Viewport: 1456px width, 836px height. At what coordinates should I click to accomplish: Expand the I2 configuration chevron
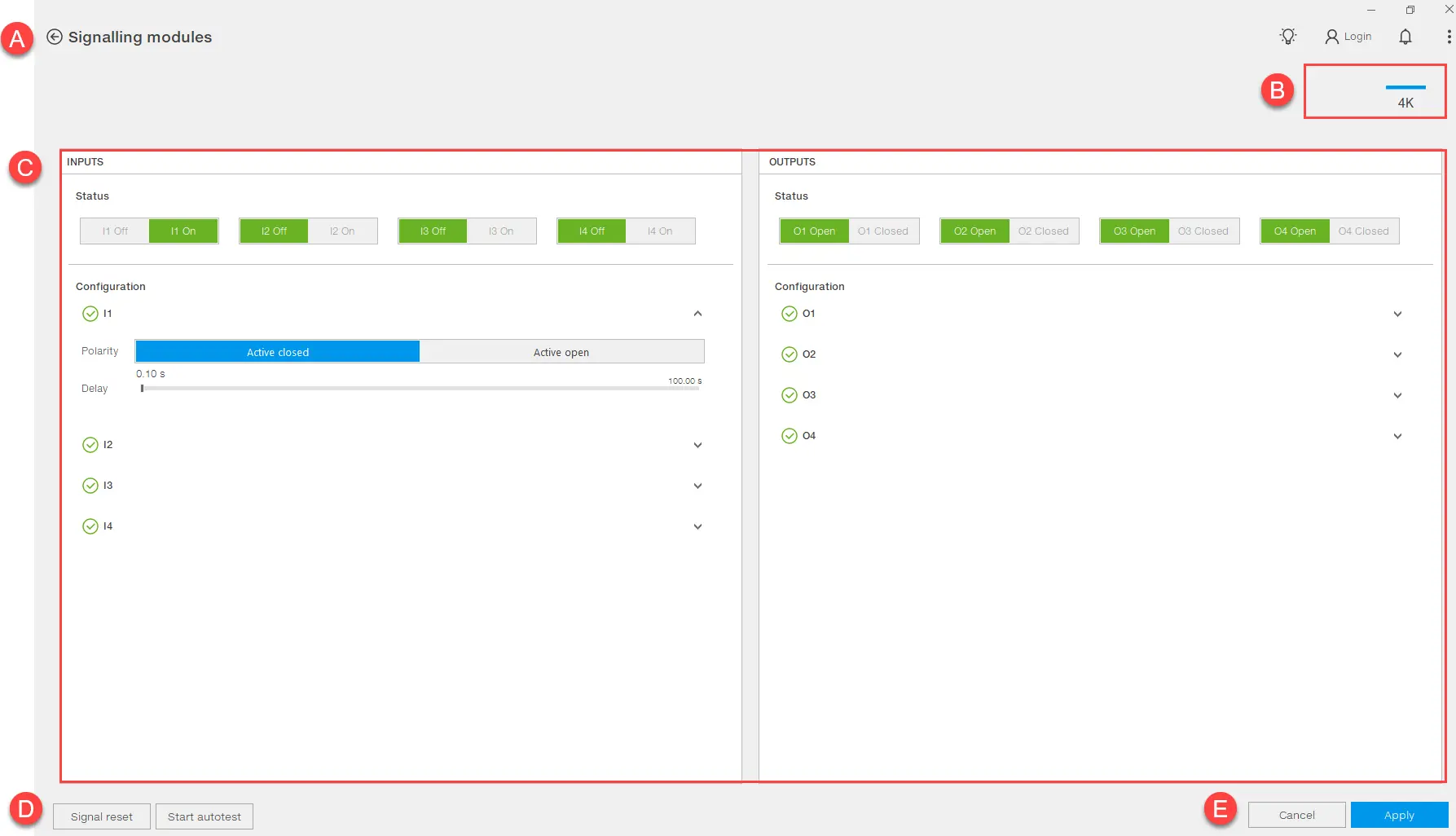pos(697,445)
